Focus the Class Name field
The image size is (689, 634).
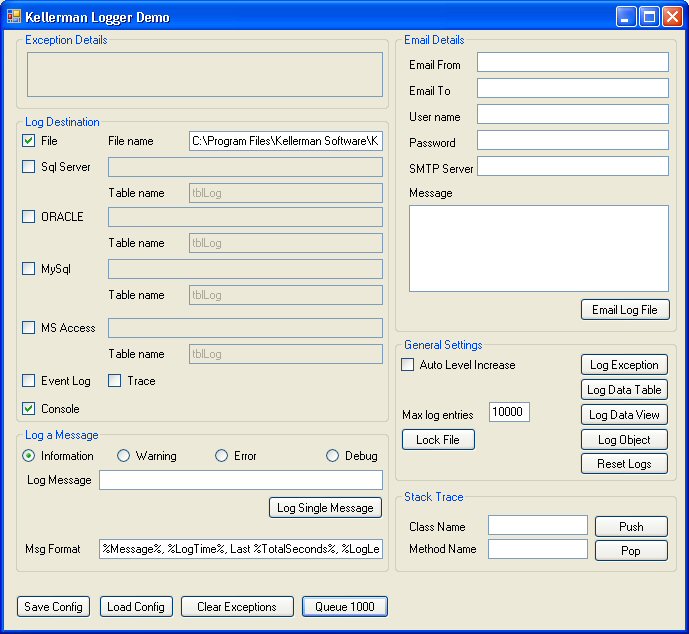[x=538, y=525]
